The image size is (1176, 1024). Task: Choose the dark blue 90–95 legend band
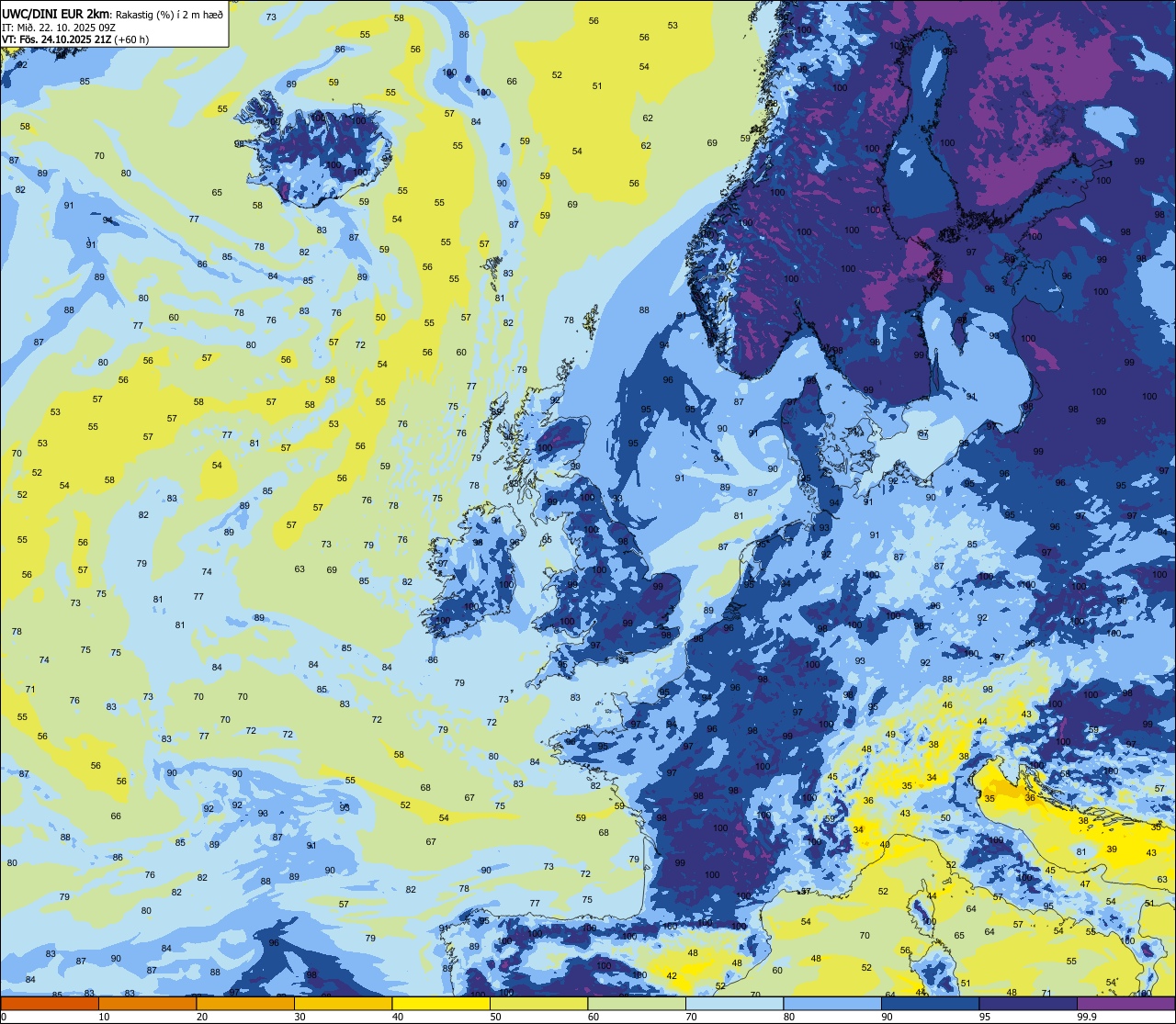[930, 1004]
